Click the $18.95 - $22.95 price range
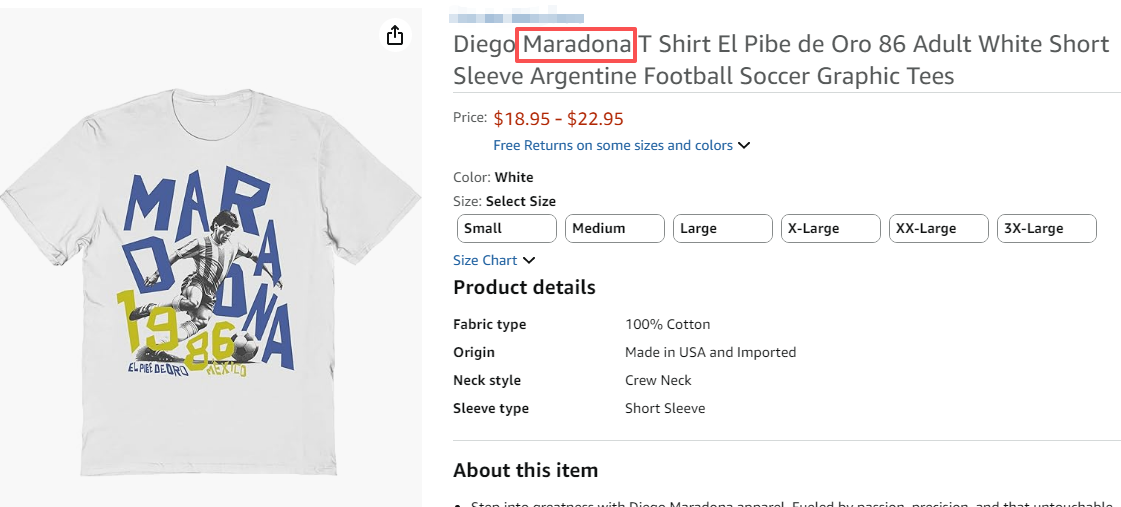The height and width of the screenshot is (507, 1121). [558, 119]
